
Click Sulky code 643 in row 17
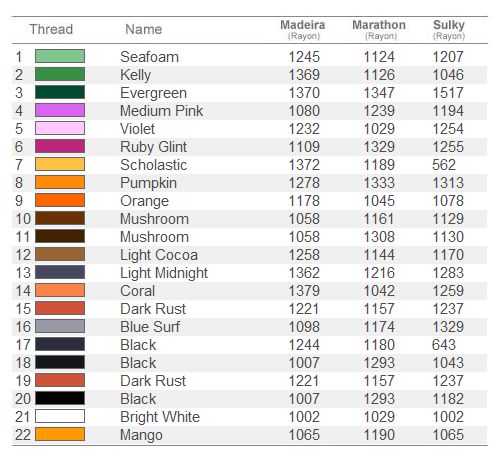point(444,345)
